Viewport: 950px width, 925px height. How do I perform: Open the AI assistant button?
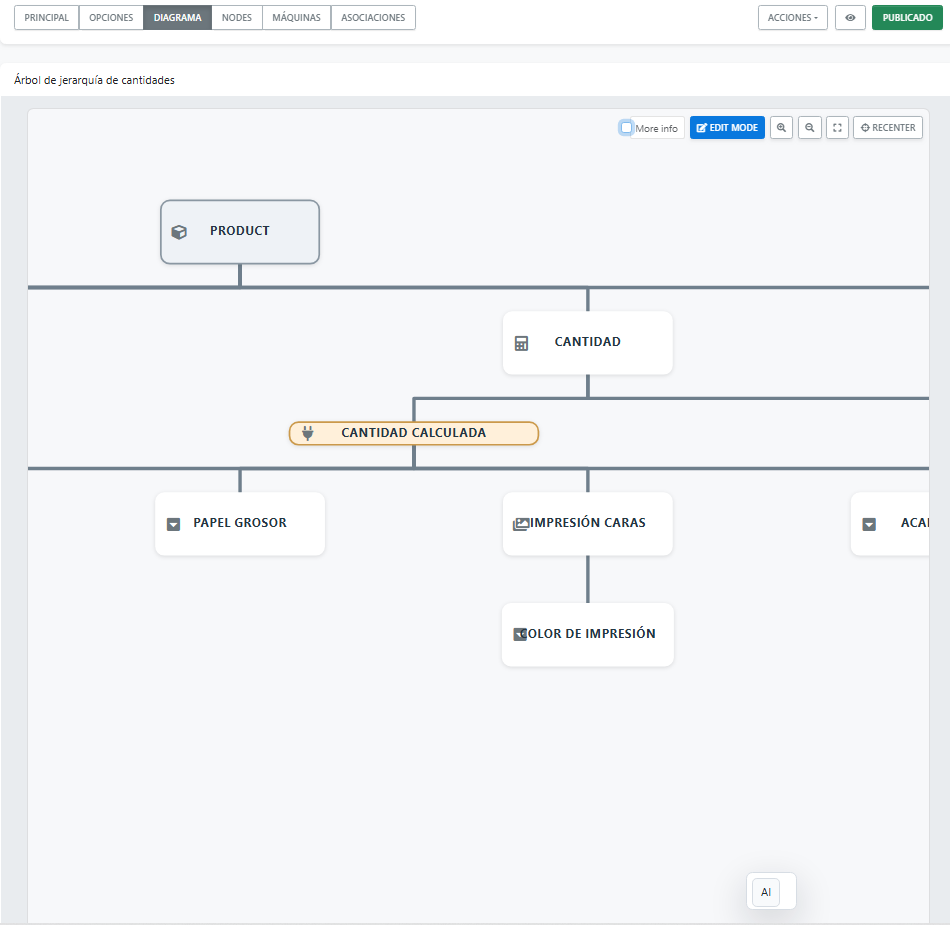[x=766, y=892]
